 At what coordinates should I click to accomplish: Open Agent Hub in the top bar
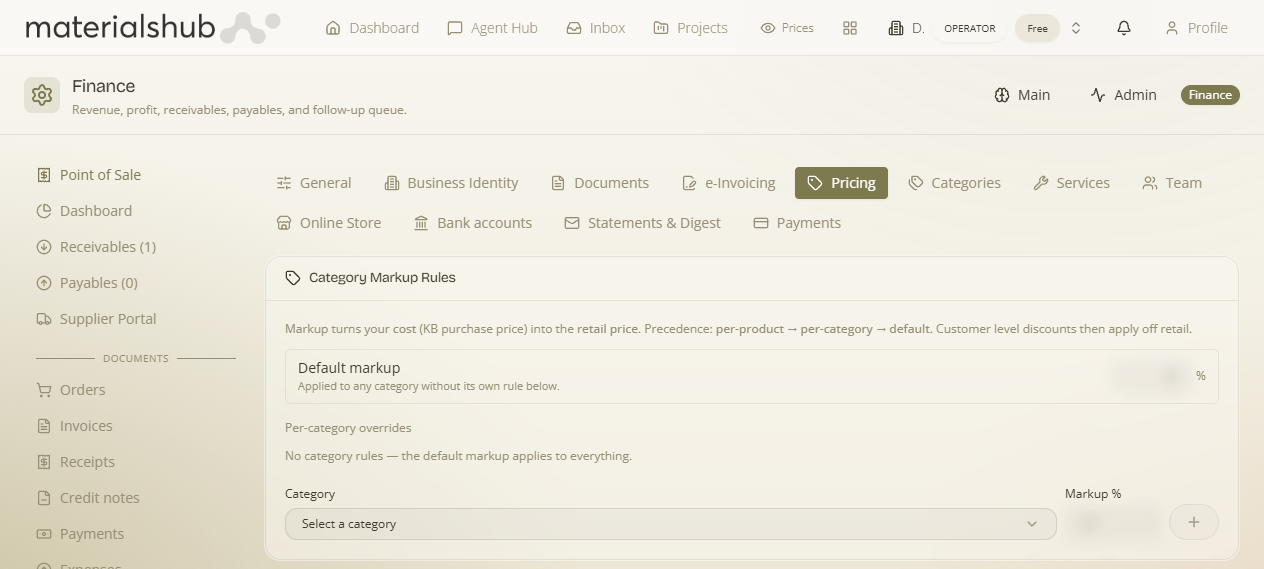[492, 28]
